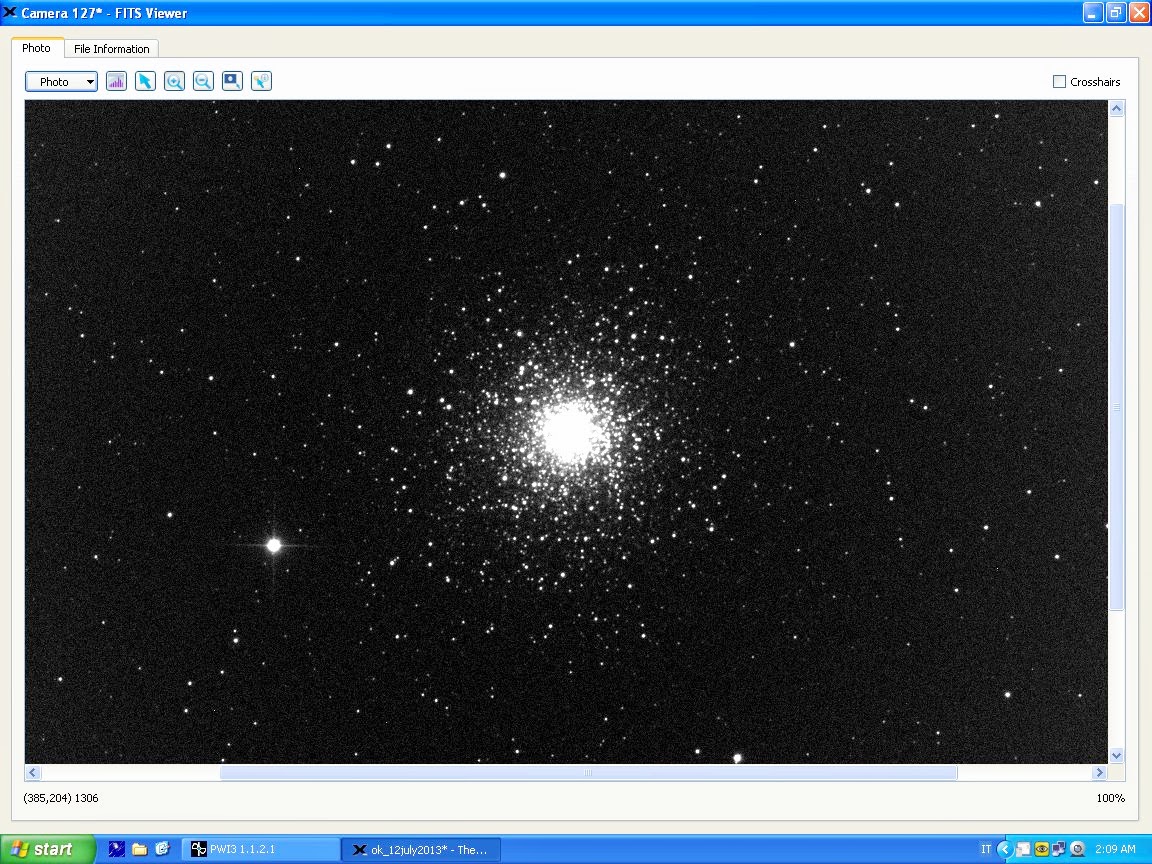Image resolution: width=1152 pixels, height=864 pixels.
Task: Enable the Crosshairs checkbox
Action: (1059, 82)
